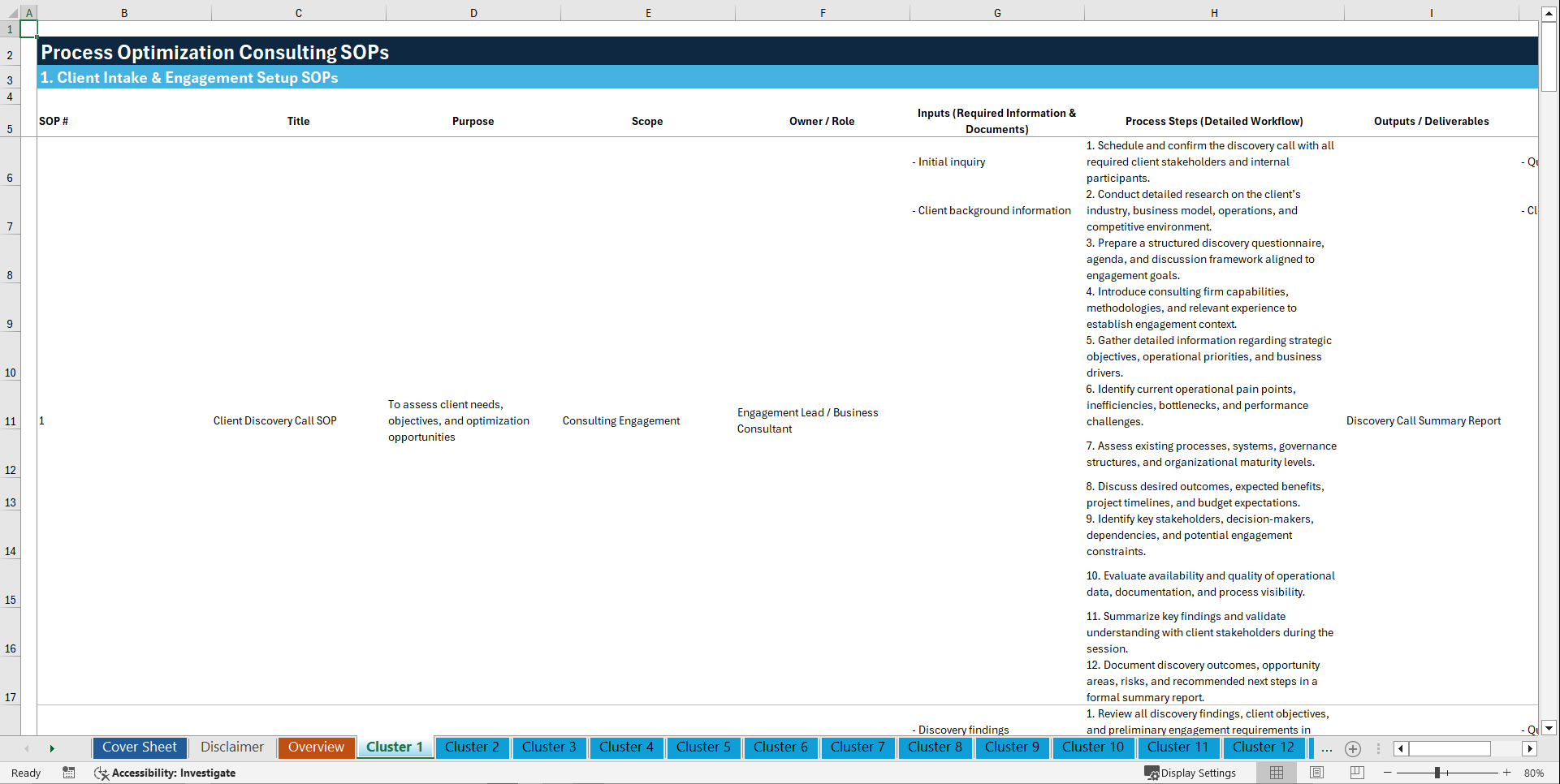Click Accessibility: Investigate status
Image resolution: width=1560 pixels, height=784 pixels.
[165, 773]
